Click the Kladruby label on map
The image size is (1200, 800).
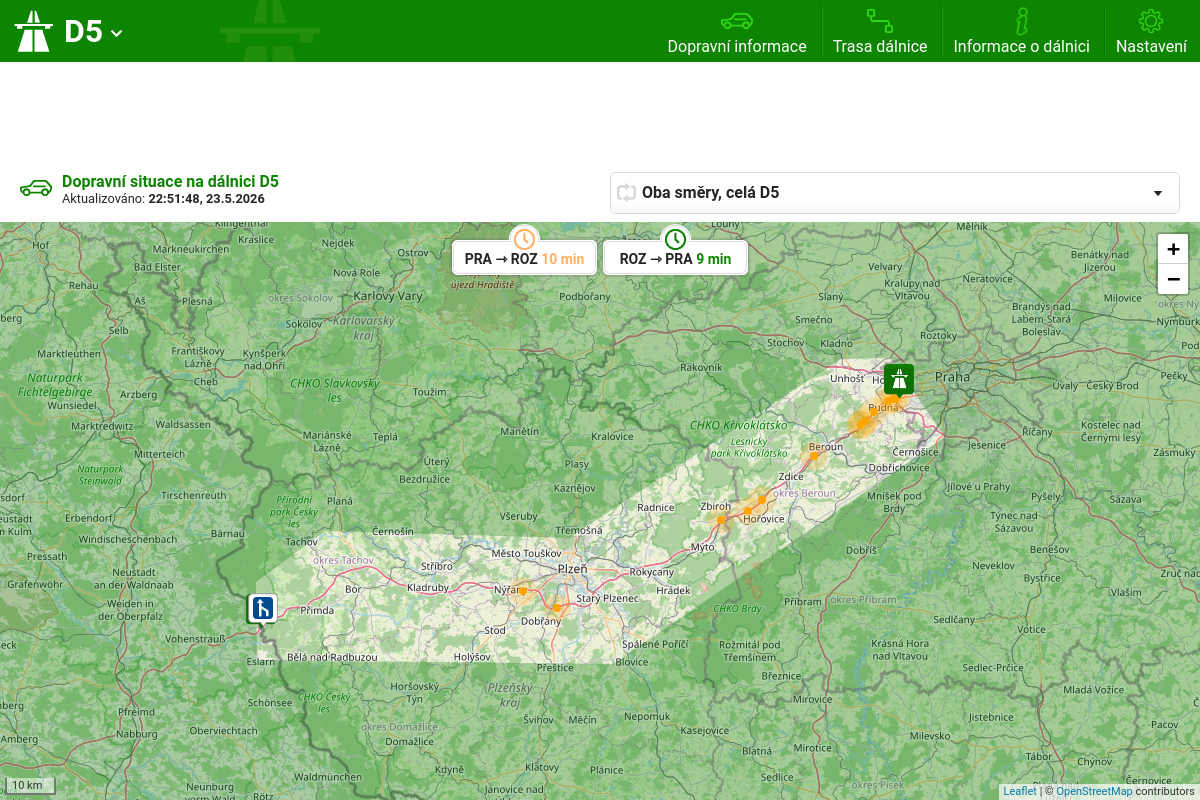tap(428, 587)
